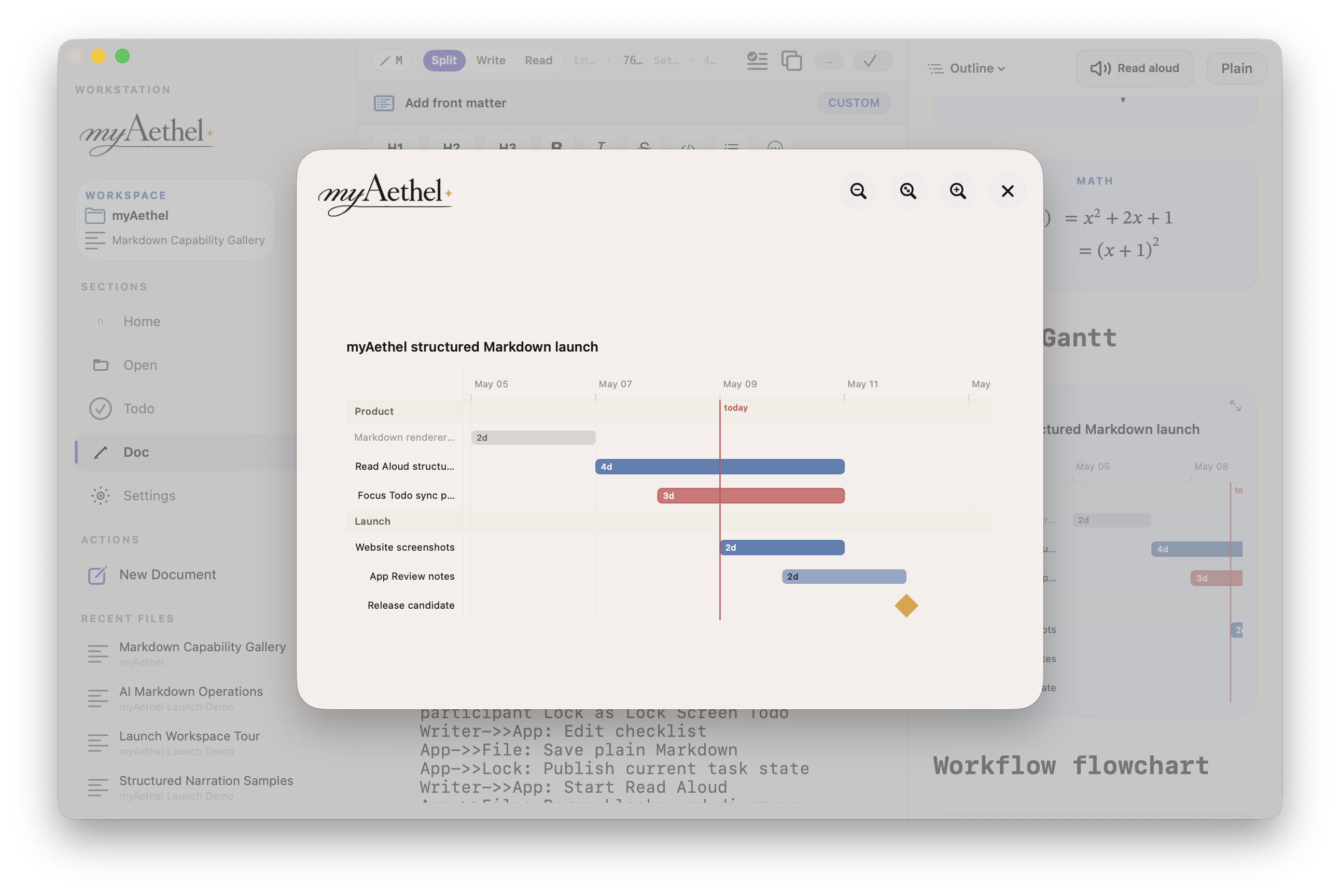
Task: Select the Doc section
Action: 186,452
